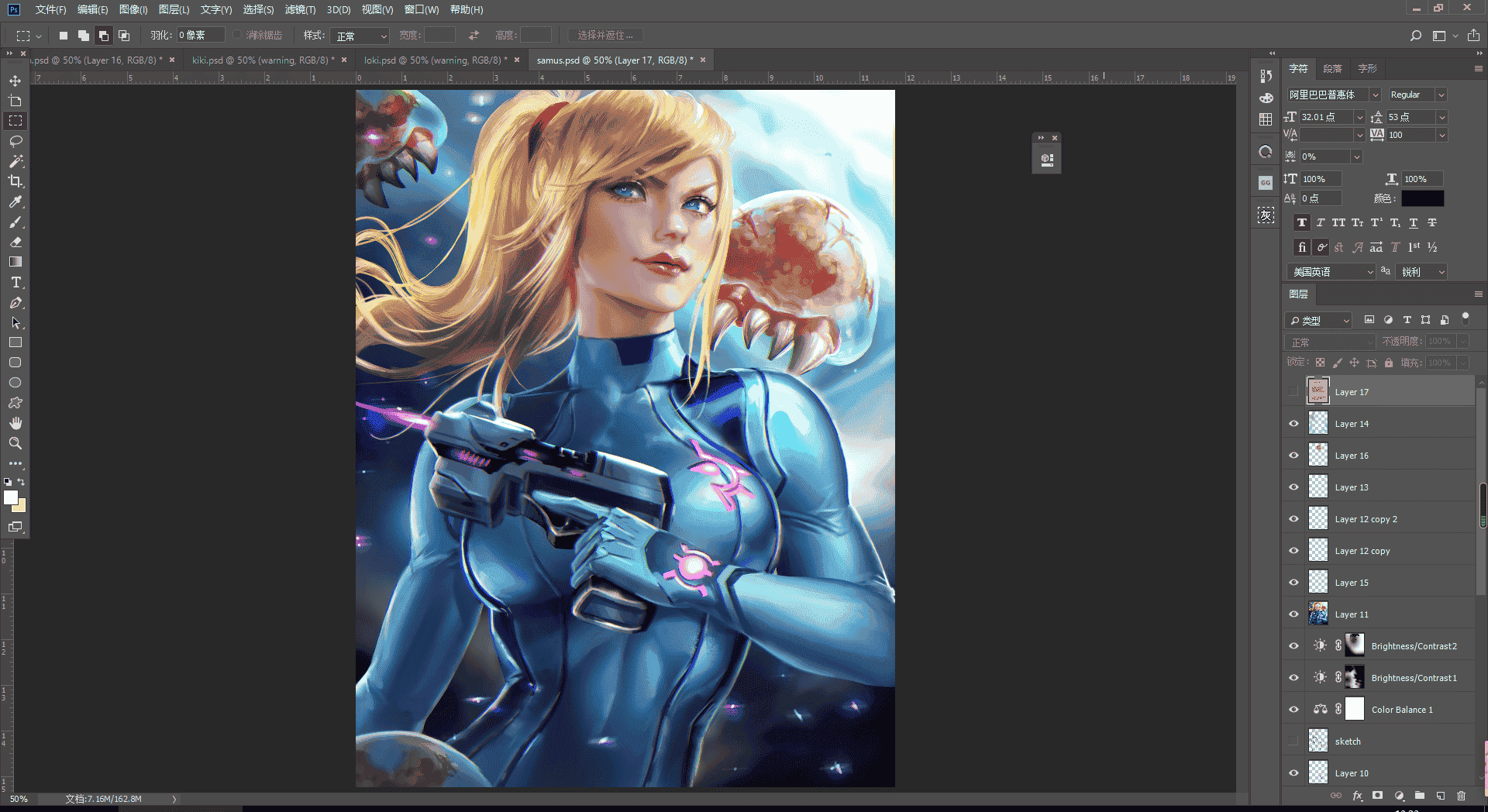
Task: Switch to the kiki.psd document tab
Action: [263, 60]
